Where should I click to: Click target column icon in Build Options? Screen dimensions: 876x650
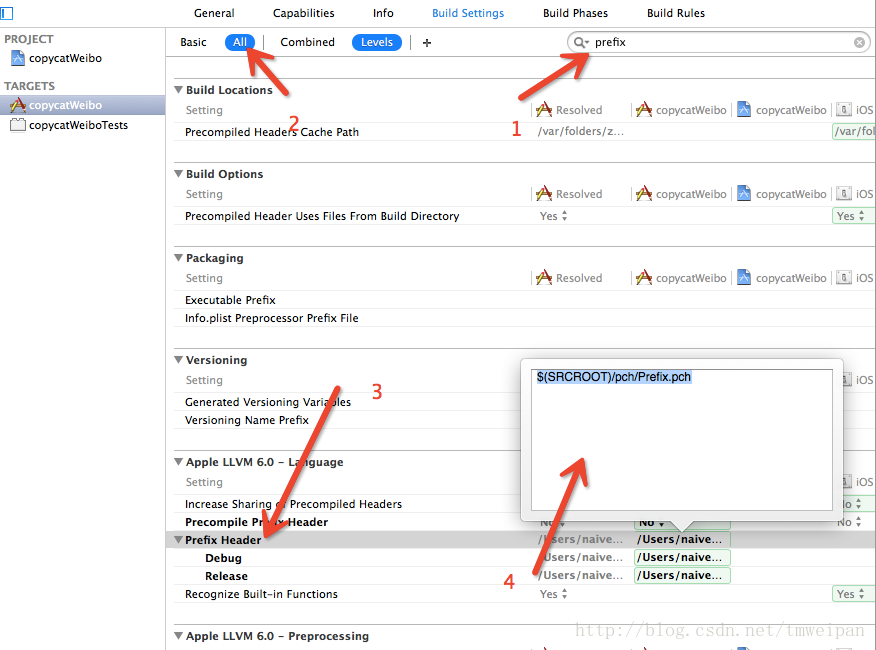(644, 193)
